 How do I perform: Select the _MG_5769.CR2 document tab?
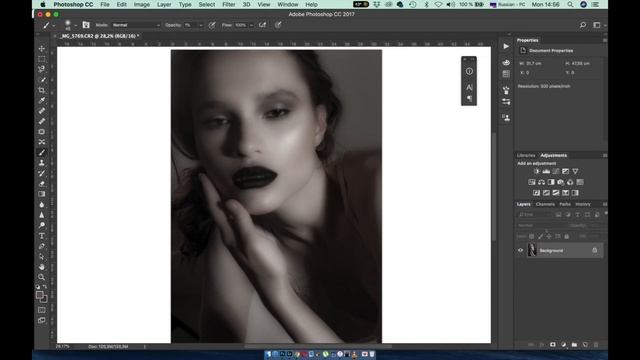[x=100, y=36]
